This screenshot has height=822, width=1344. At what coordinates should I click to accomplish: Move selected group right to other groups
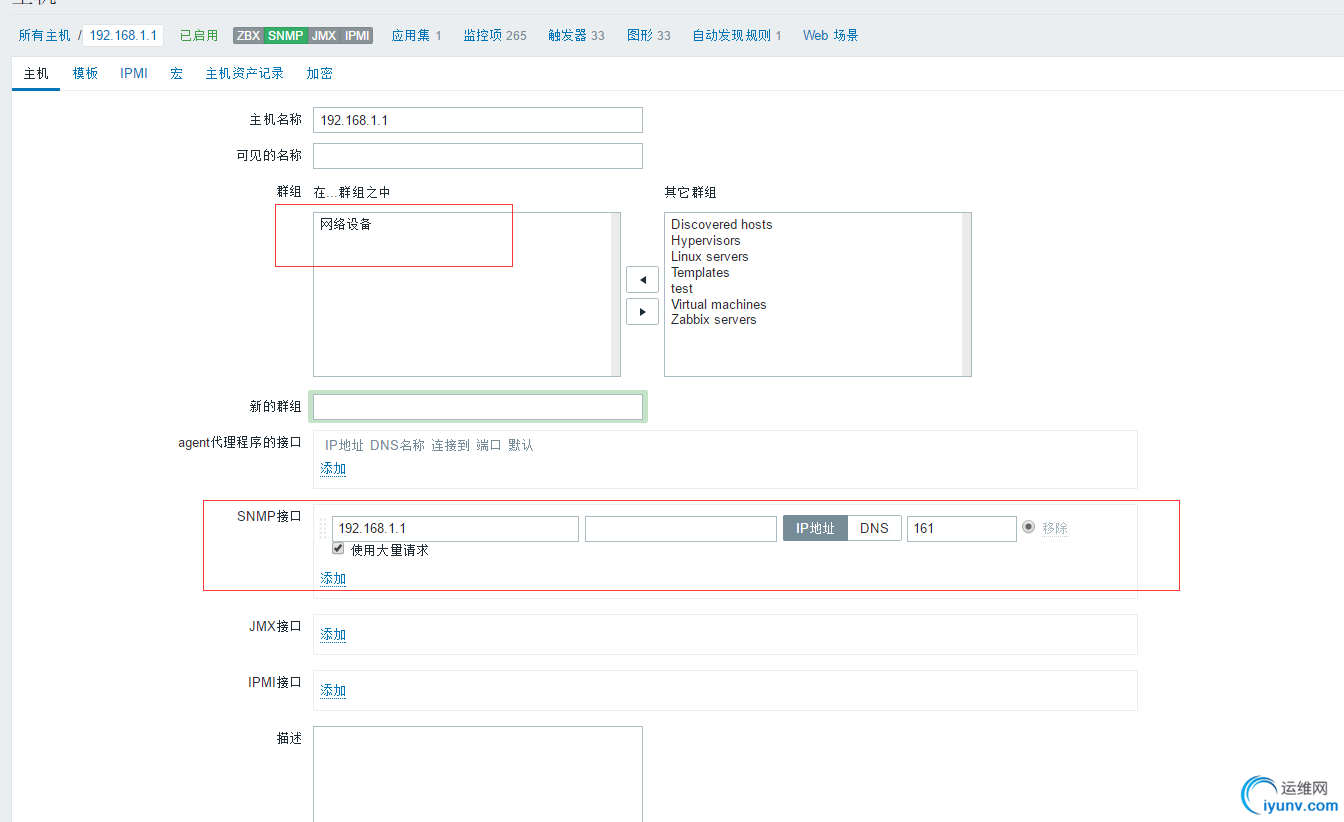[642, 312]
